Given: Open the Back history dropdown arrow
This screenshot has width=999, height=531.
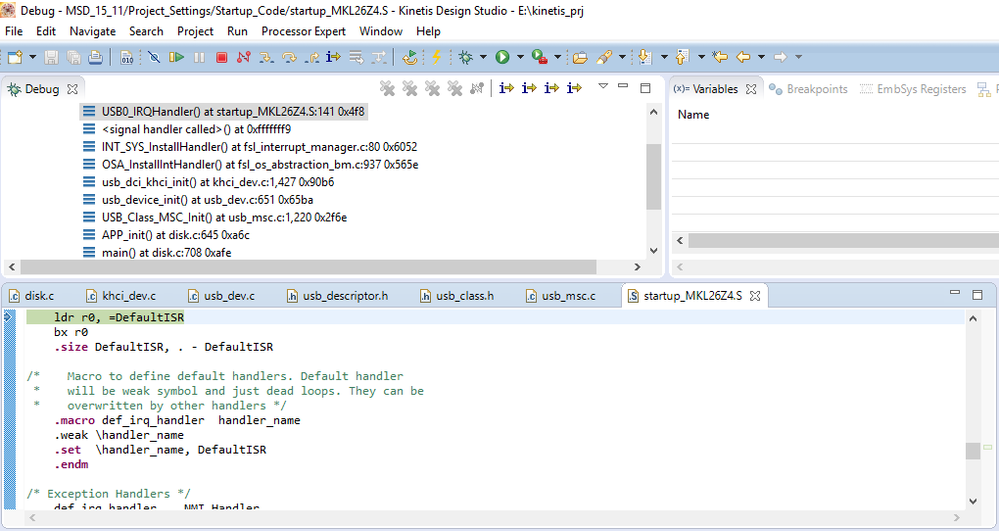Looking at the screenshot, I should (x=761, y=57).
